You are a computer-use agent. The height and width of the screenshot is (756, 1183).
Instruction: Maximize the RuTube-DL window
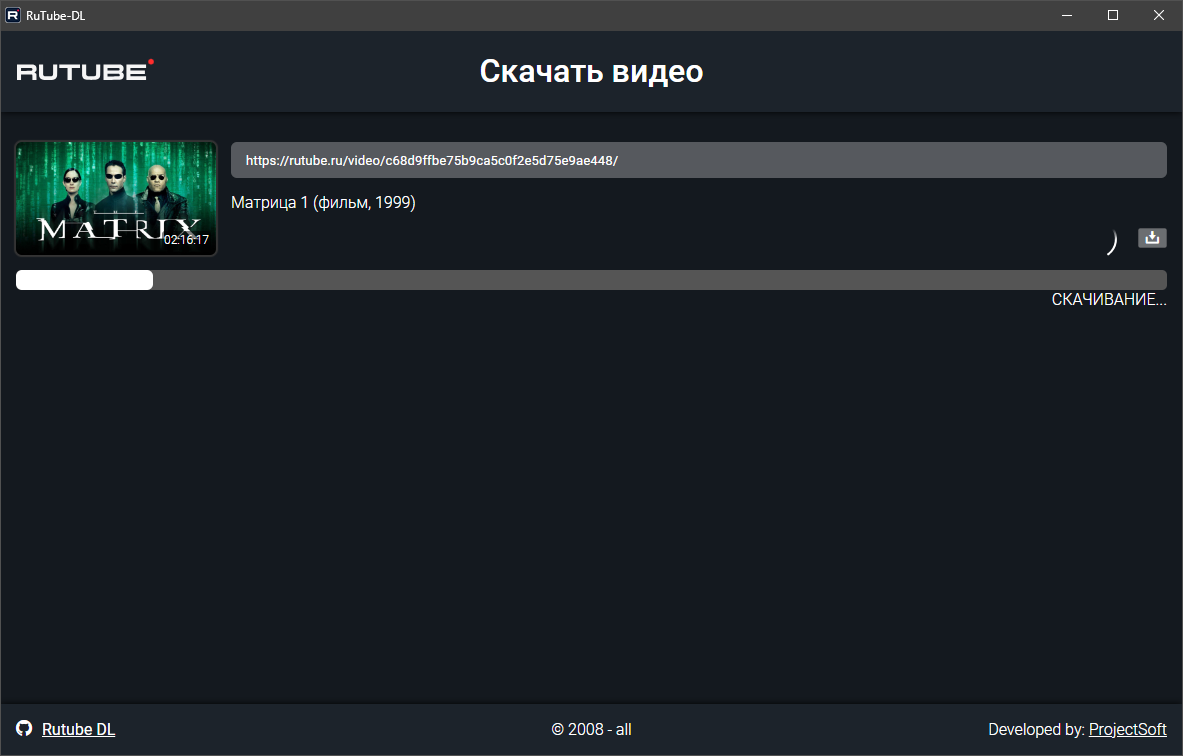pos(1113,15)
